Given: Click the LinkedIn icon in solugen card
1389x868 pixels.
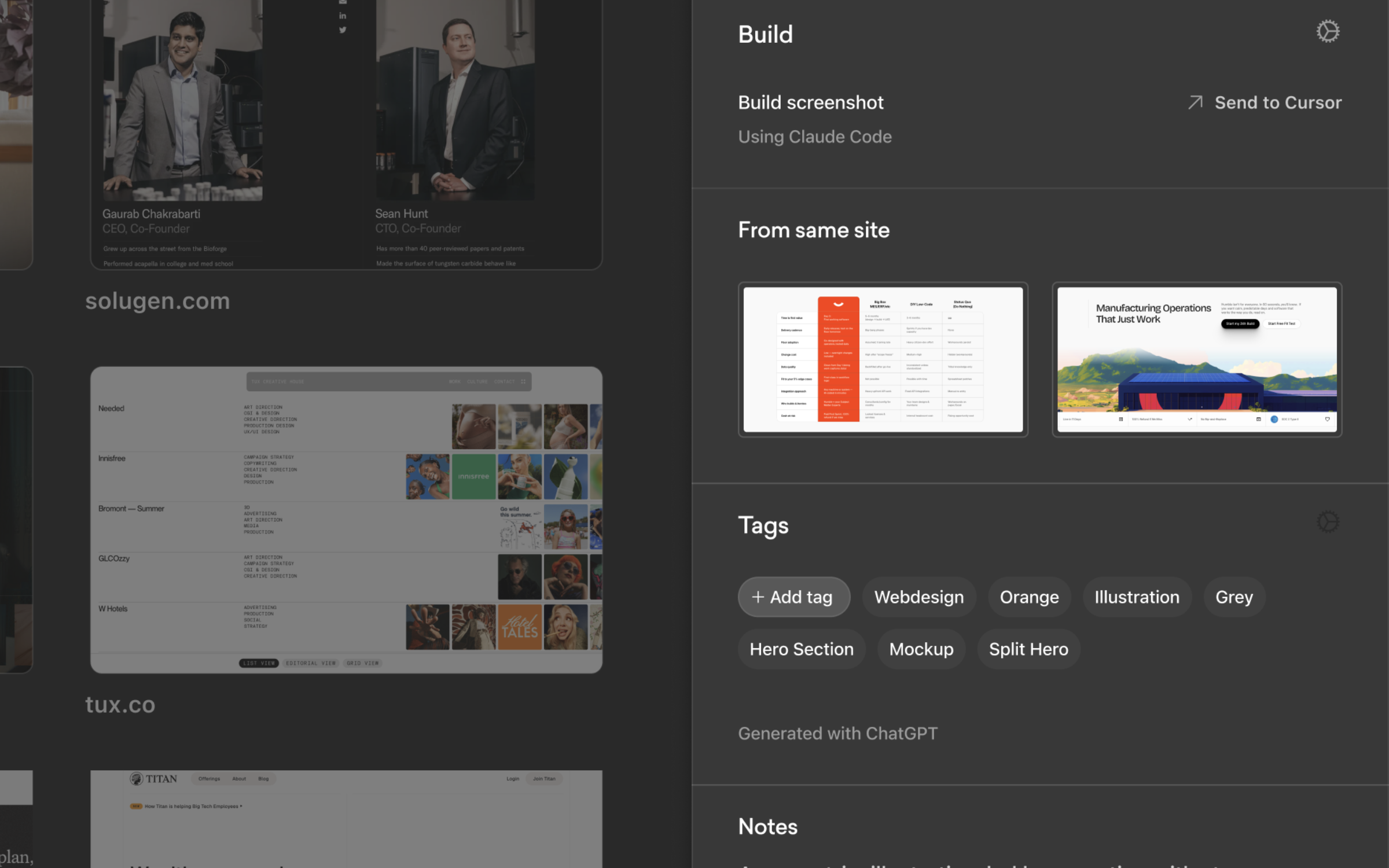Looking at the screenshot, I should coord(343,16).
